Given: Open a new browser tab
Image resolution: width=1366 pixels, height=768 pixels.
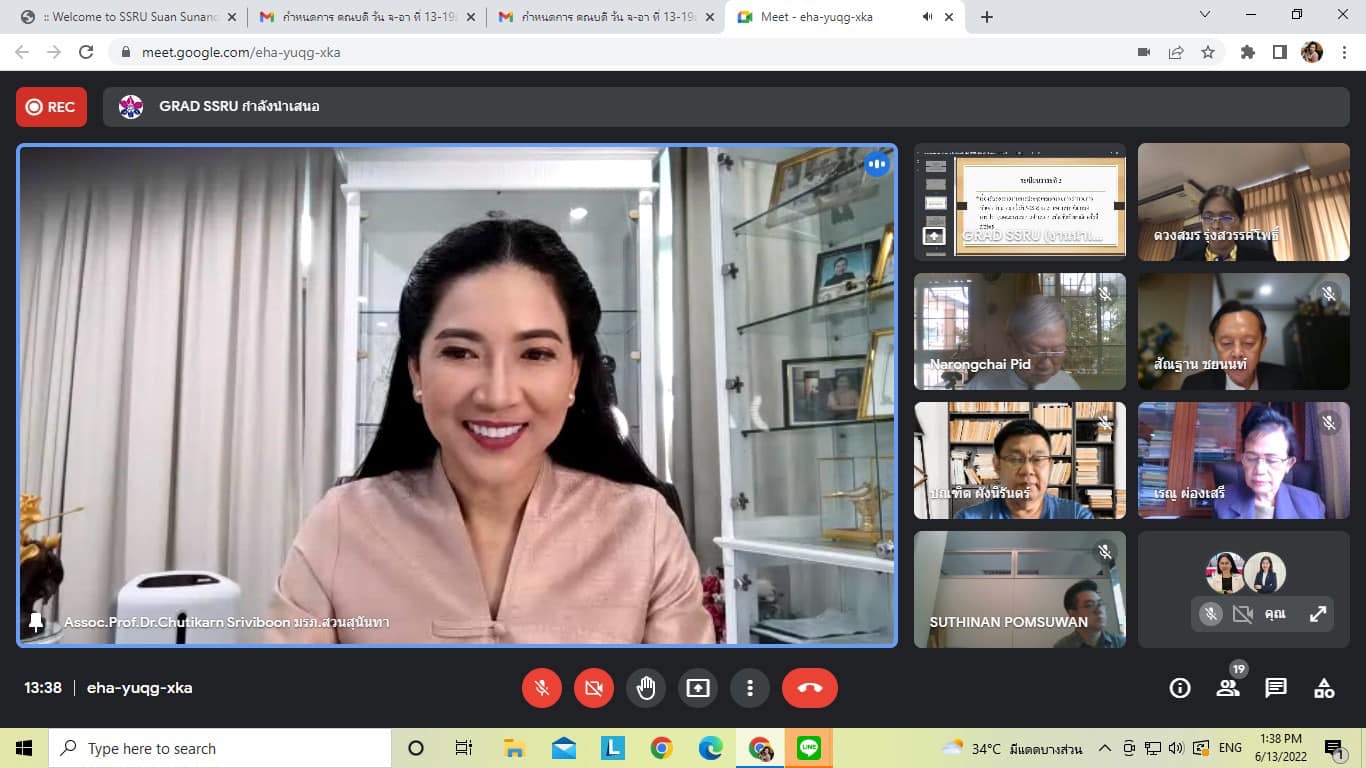Looking at the screenshot, I should click(x=987, y=17).
